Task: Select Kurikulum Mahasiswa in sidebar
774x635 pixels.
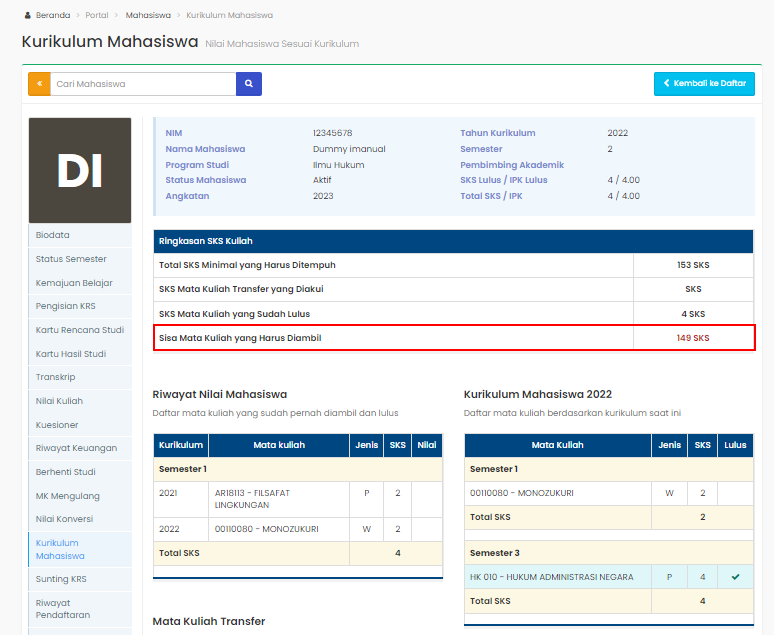Action: [80, 549]
